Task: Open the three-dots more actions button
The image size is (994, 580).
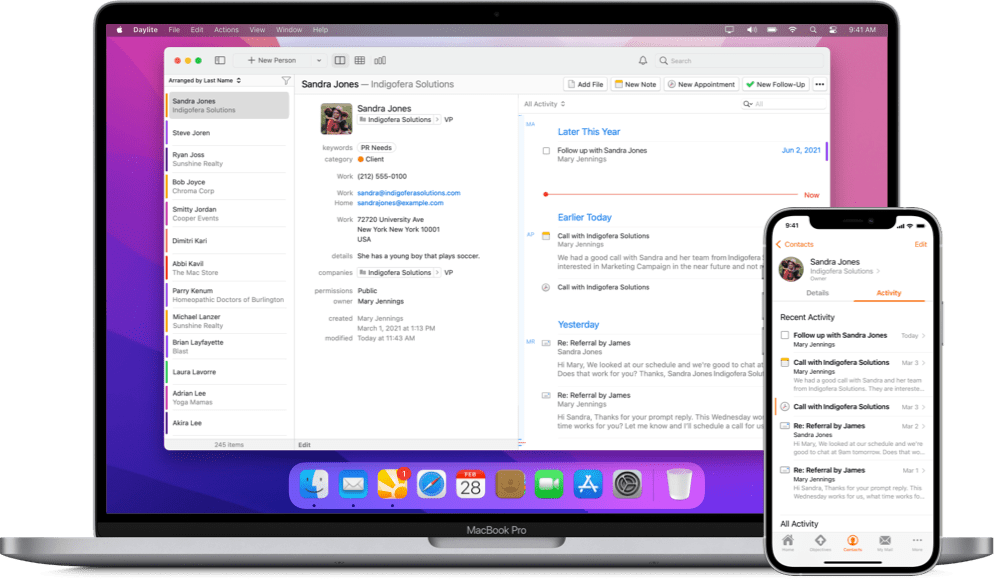Action: tap(820, 84)
